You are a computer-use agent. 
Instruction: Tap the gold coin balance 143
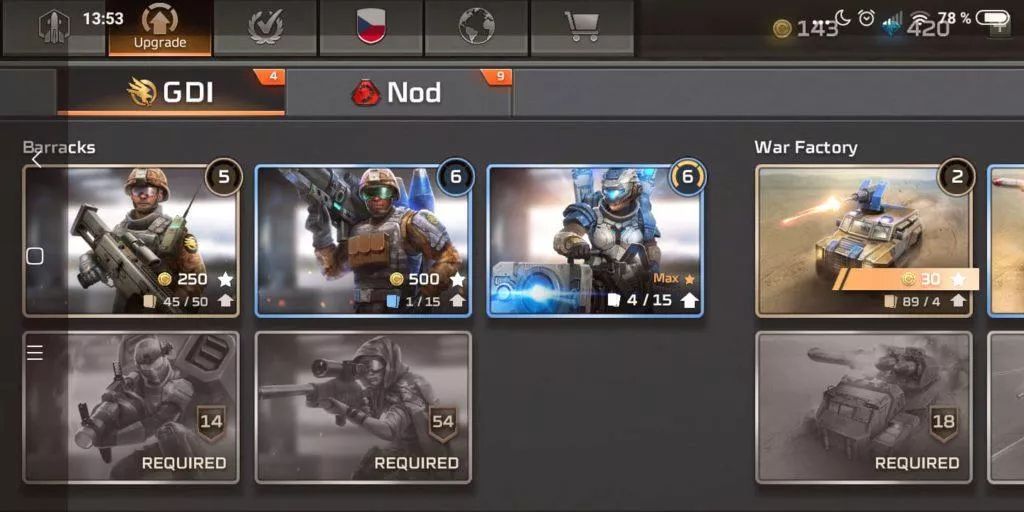(x=805, y=28)
